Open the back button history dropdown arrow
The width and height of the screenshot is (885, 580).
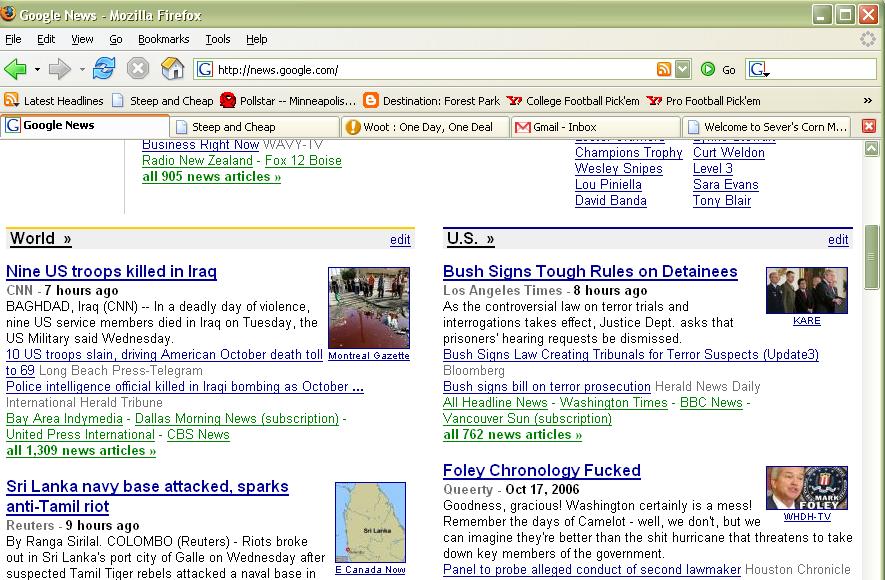pos(37,70)
